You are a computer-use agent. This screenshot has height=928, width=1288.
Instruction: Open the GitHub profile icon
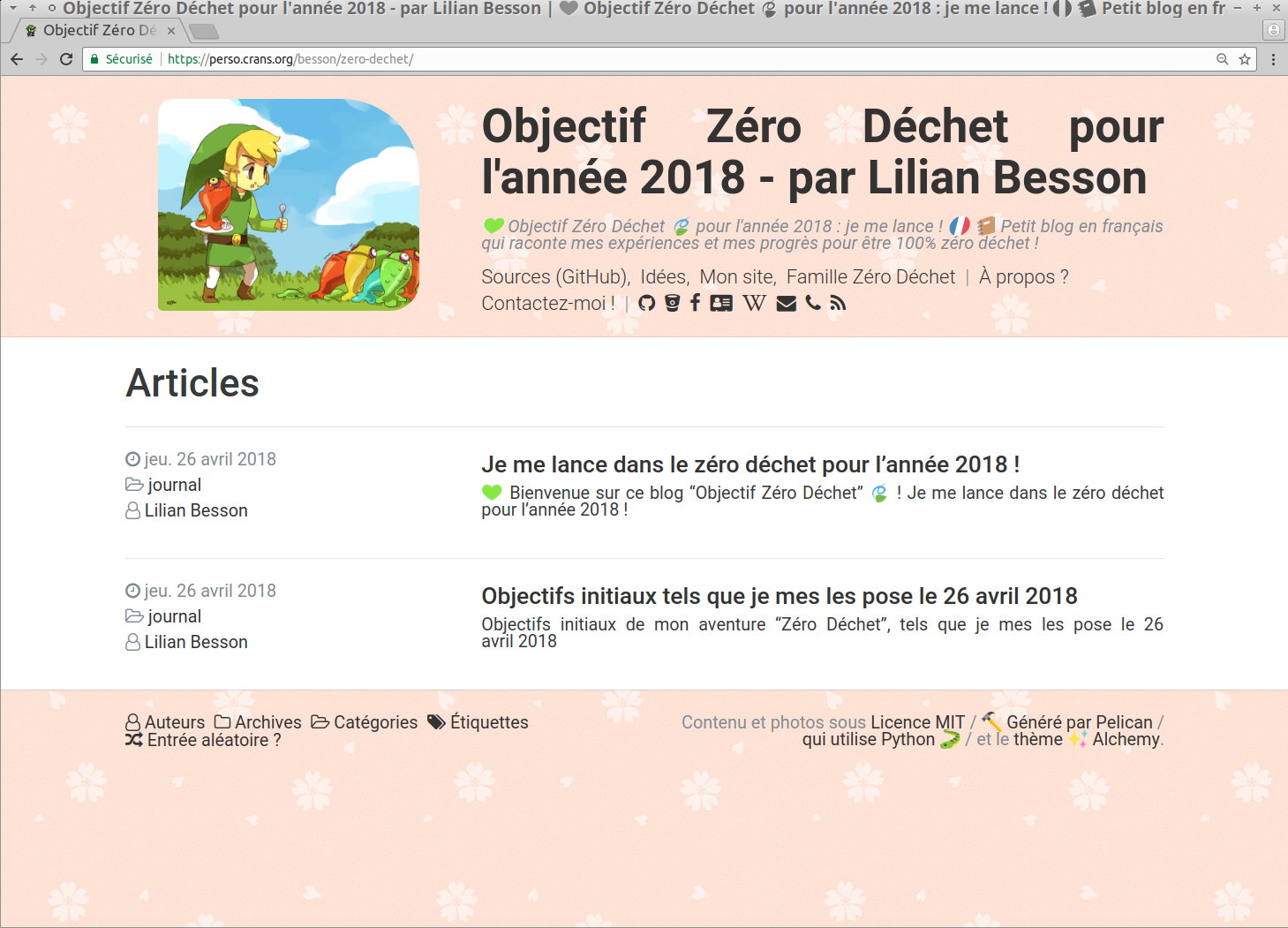[647, 304]
